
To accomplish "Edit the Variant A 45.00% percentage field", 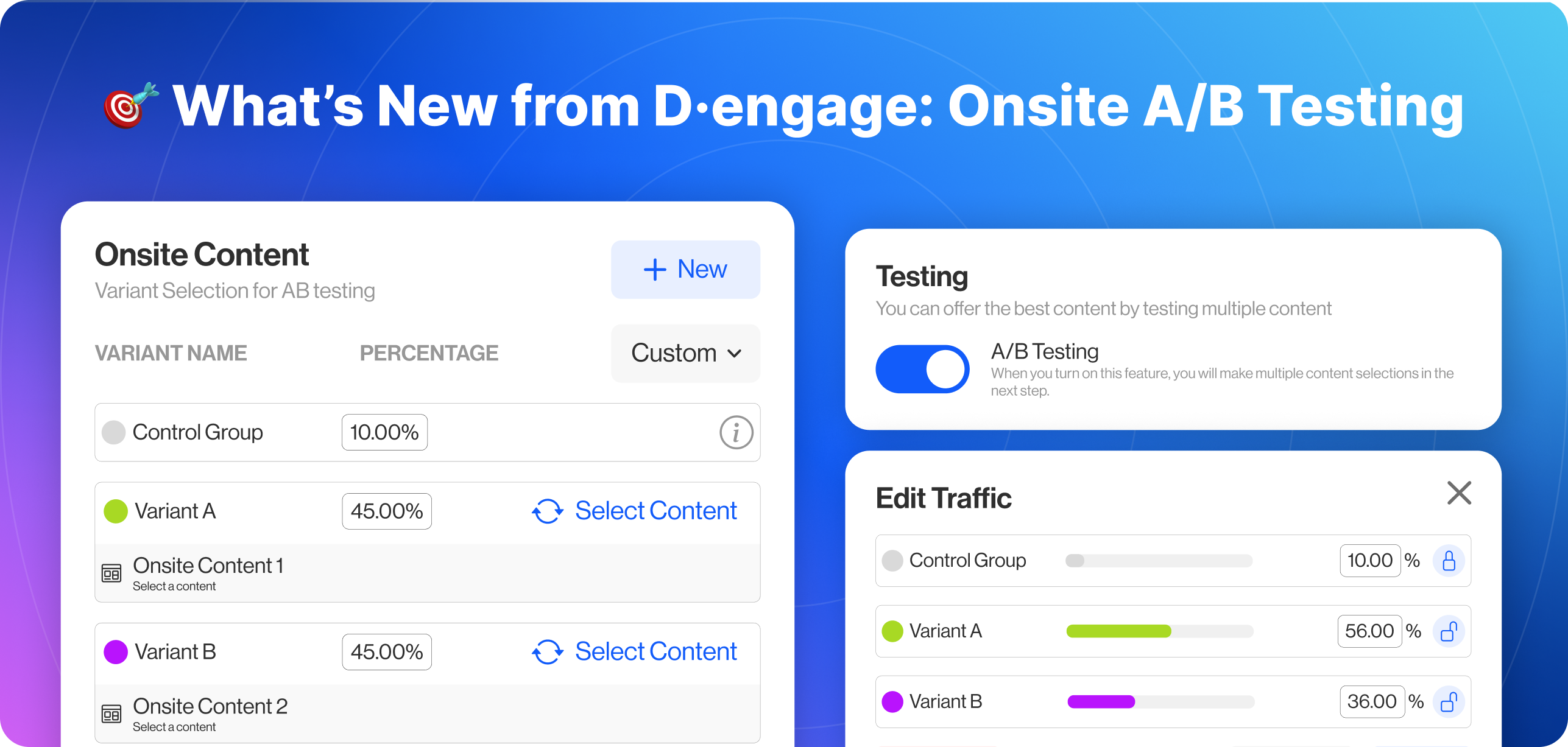I will tap(387, 511).
